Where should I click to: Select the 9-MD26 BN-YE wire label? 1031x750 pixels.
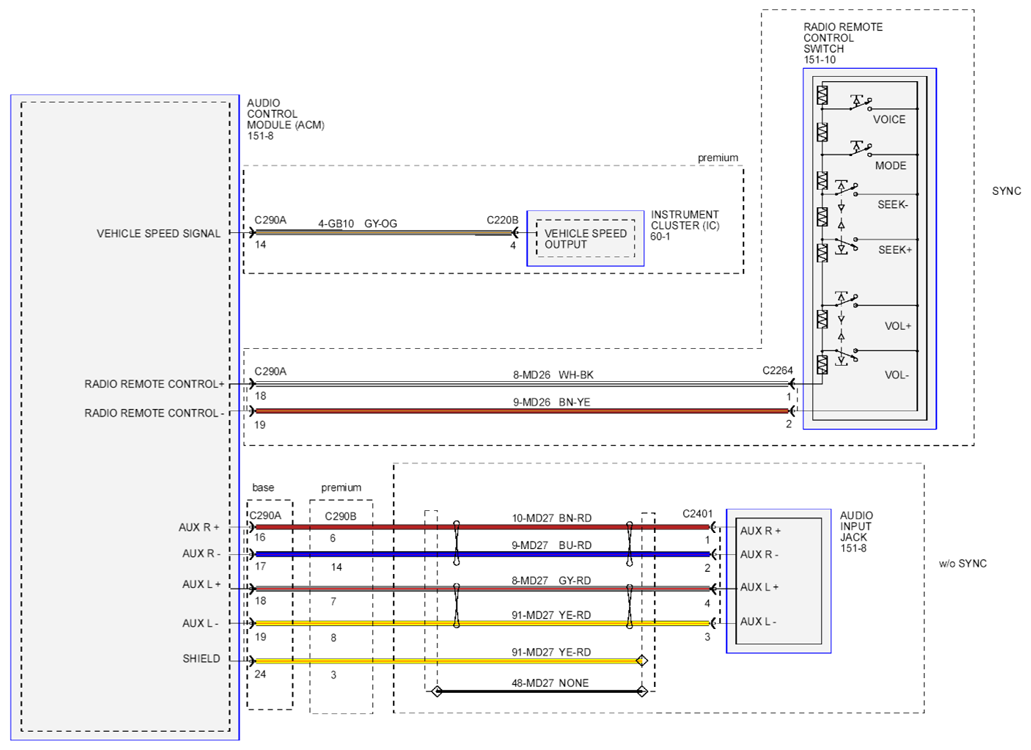tap(551, 402)
